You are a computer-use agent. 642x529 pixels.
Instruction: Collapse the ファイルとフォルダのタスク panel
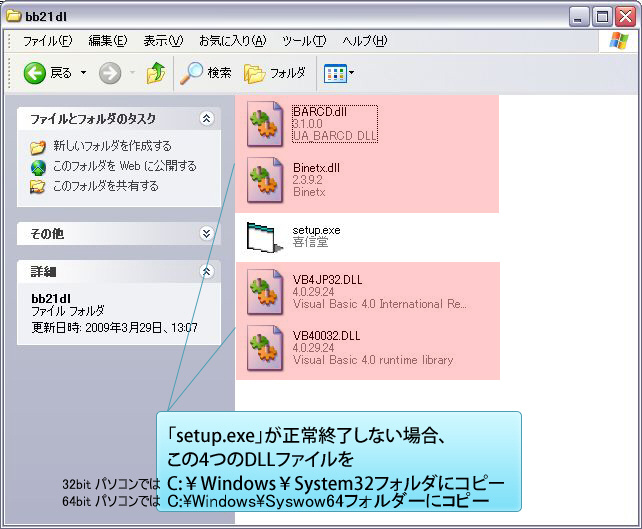click(206, 119)
